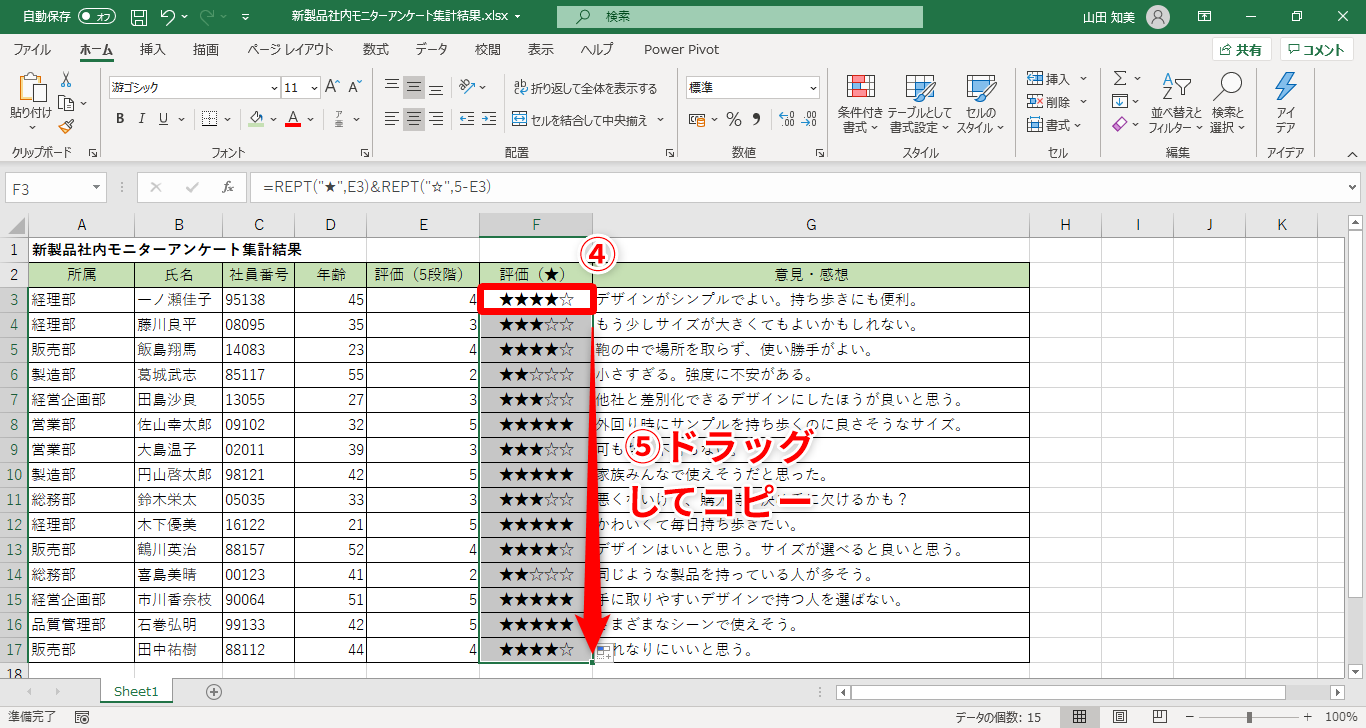Increase decimal places

pyautogui.click(x=786, y=120)
